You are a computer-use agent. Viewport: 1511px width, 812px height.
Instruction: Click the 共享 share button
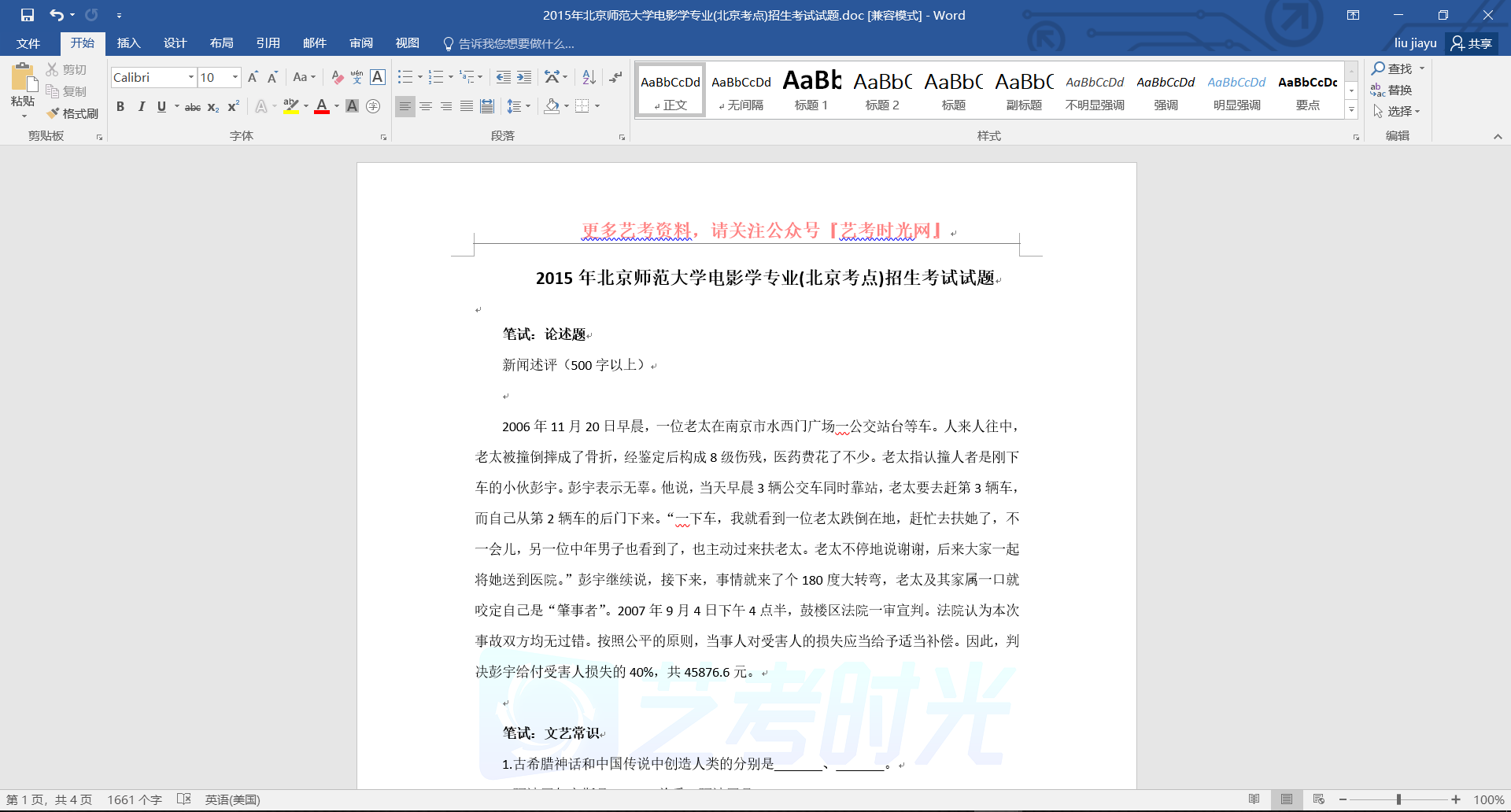1472,43
